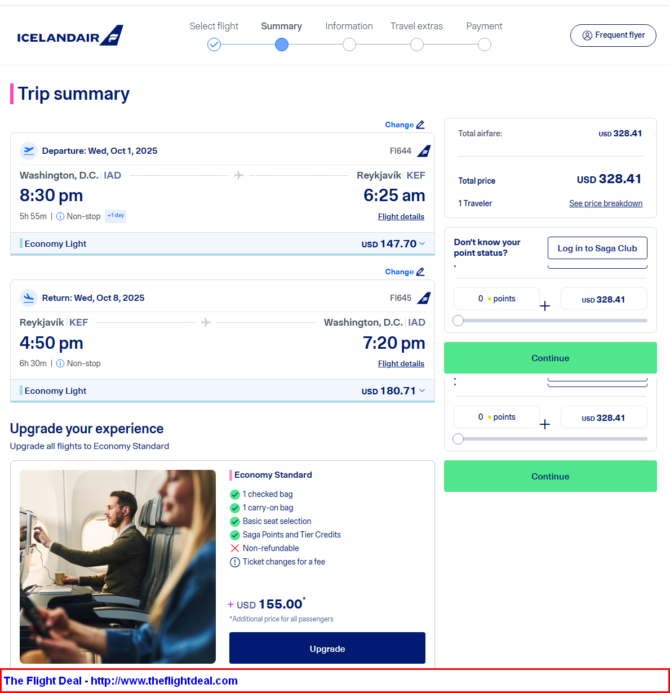
Task: Click the info icon beside the 6h 30m Non-stop label
Action: click(60, 363)
